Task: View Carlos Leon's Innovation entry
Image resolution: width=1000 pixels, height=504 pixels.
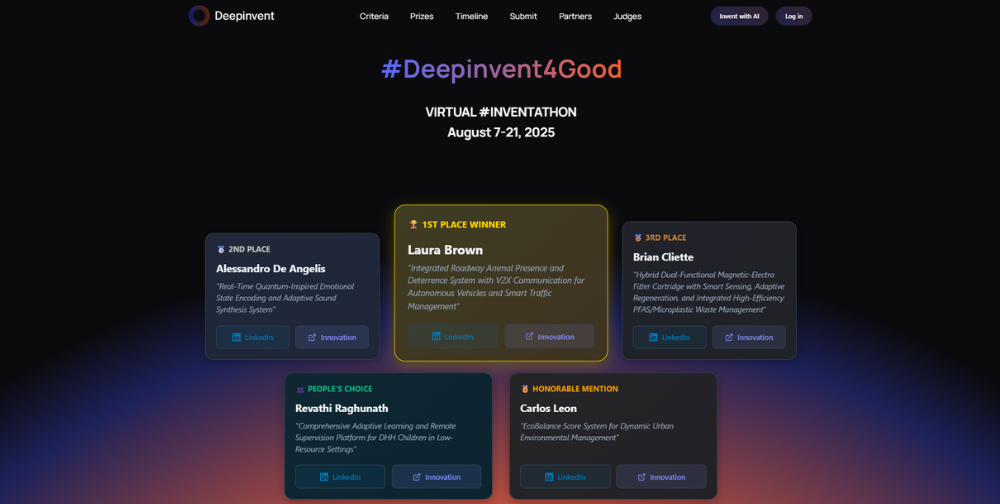Action: (x=661, y=477)
